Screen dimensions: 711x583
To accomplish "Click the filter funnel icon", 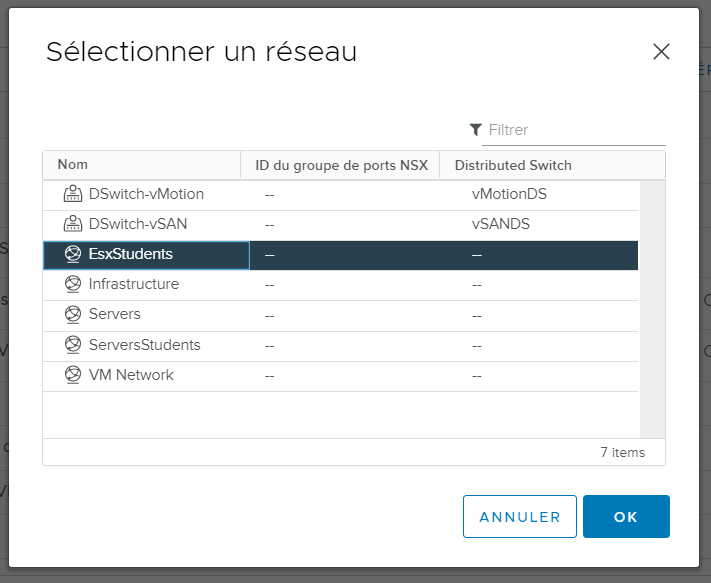I will [475, 130].
